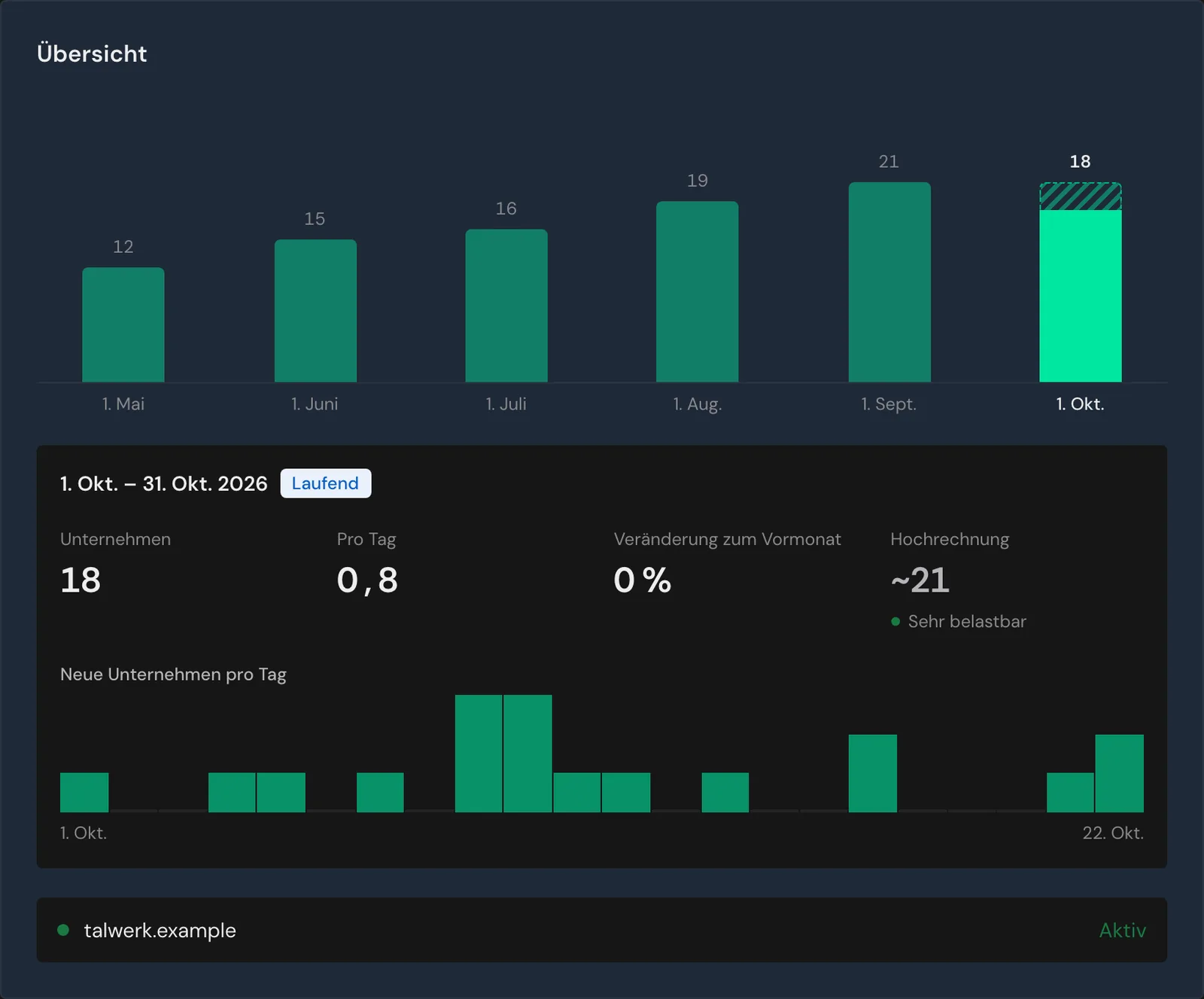
Task: Click the 1. Okt. – 31. Okt. 2026 date range
Action: (164, 483)
